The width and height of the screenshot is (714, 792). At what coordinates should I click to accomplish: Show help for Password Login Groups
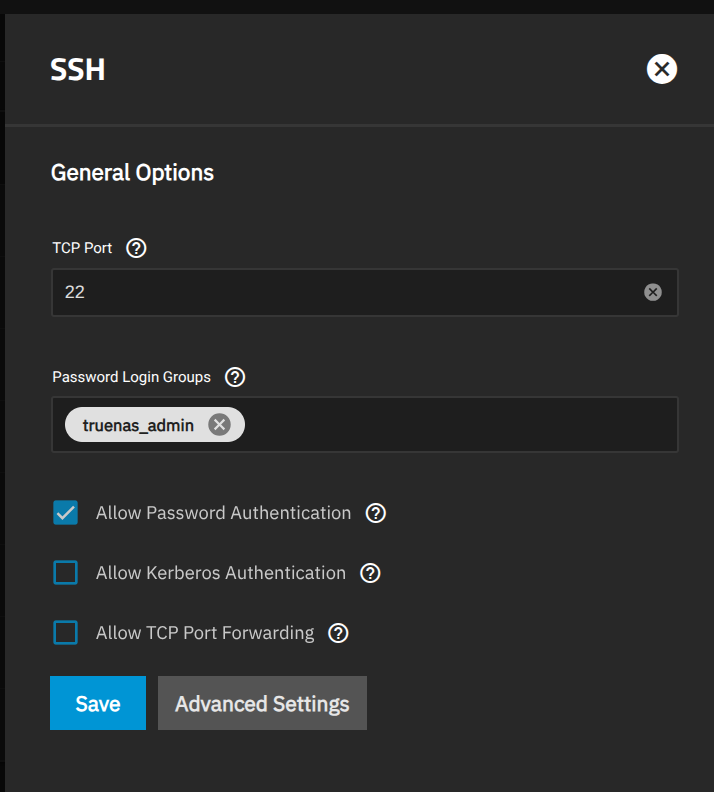(235, 377)
